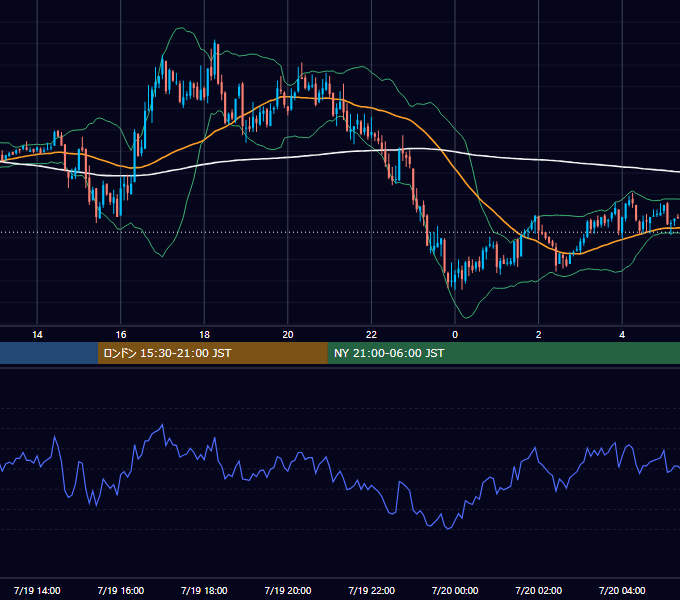680x600 pixels.
Task: Click hour label 4 on price chart axis
Action: [x=622, y=335]
